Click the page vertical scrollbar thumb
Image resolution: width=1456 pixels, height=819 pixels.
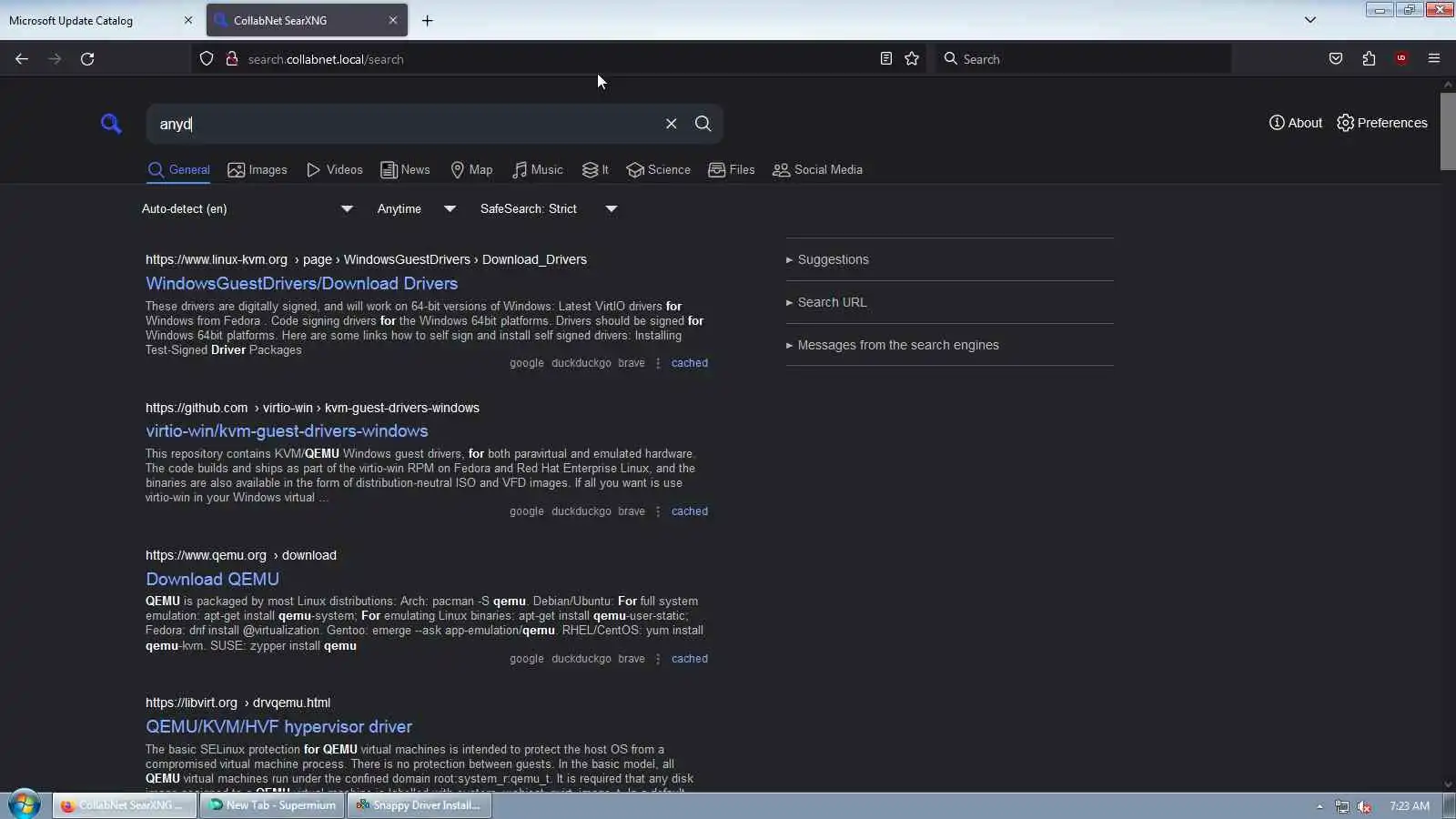1448,130
